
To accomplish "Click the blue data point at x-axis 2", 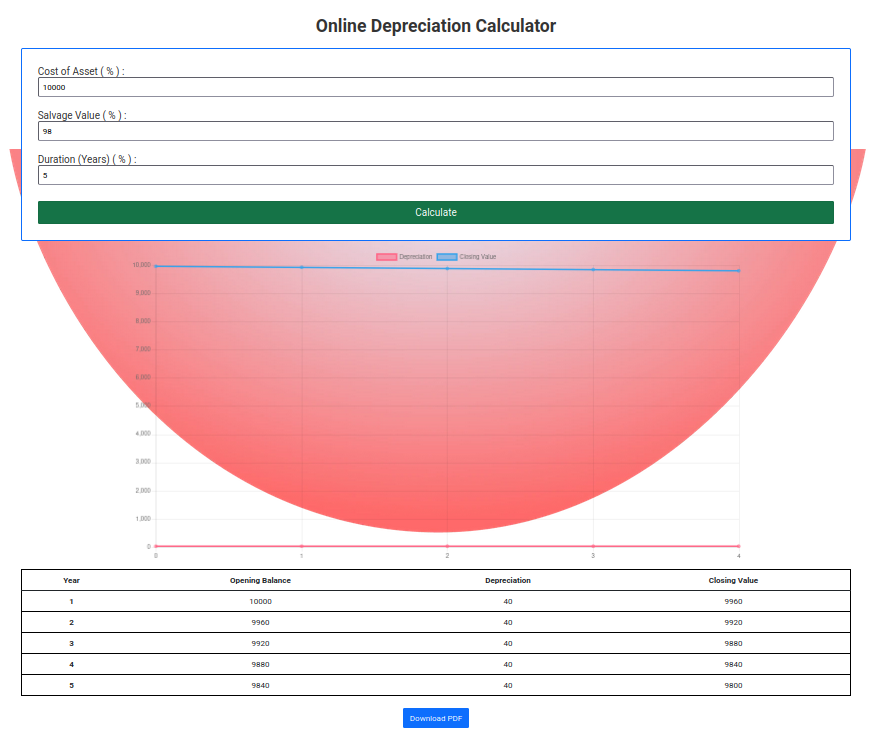I will 447,269.
